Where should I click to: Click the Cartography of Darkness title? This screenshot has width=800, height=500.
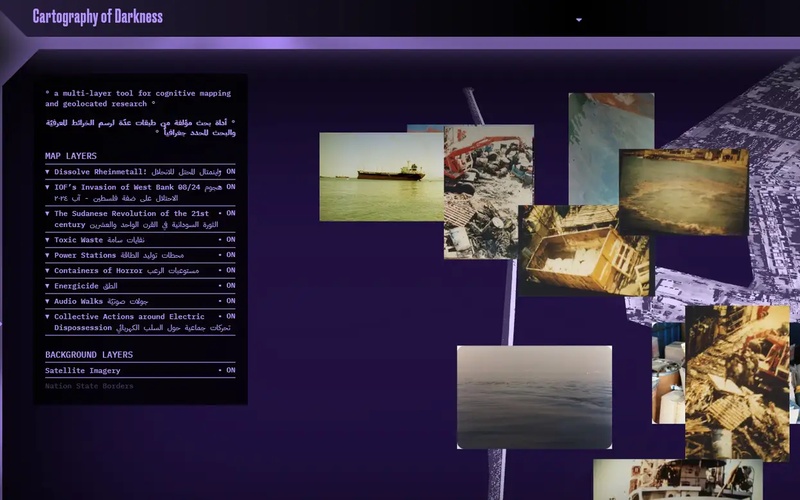(x=97, y=17)
